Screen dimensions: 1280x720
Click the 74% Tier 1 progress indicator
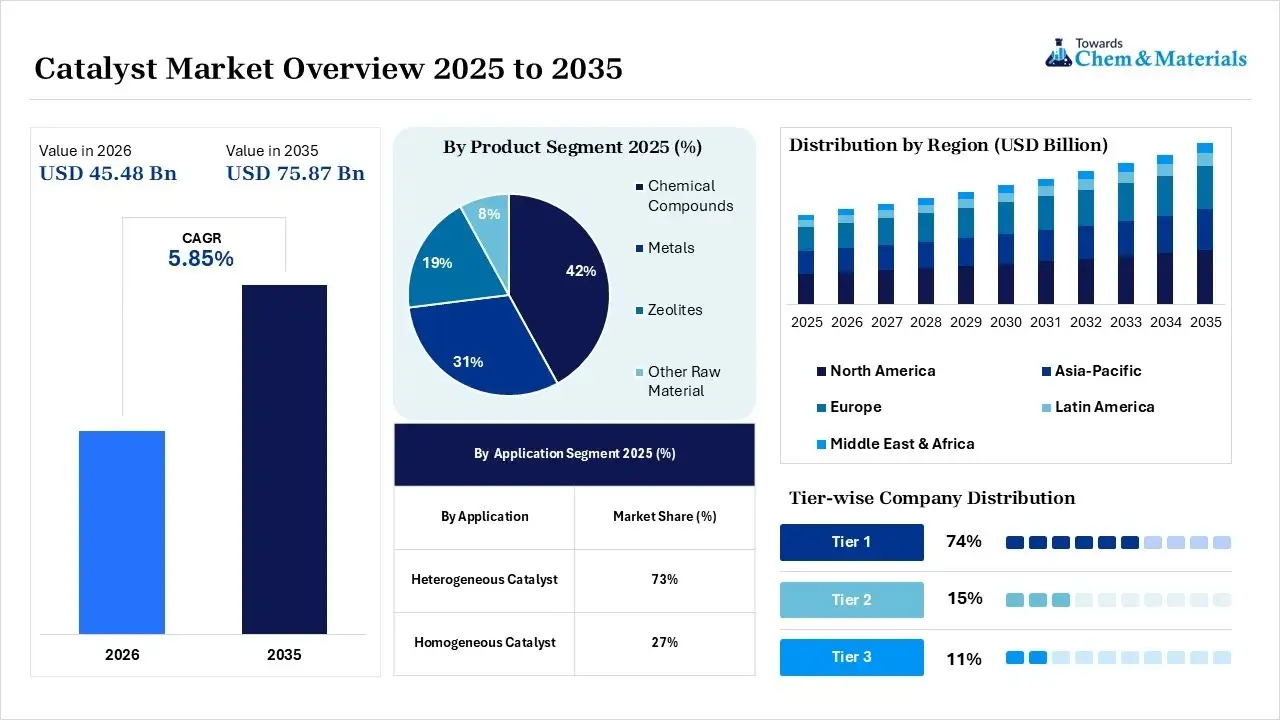[x=1118, y=542]
